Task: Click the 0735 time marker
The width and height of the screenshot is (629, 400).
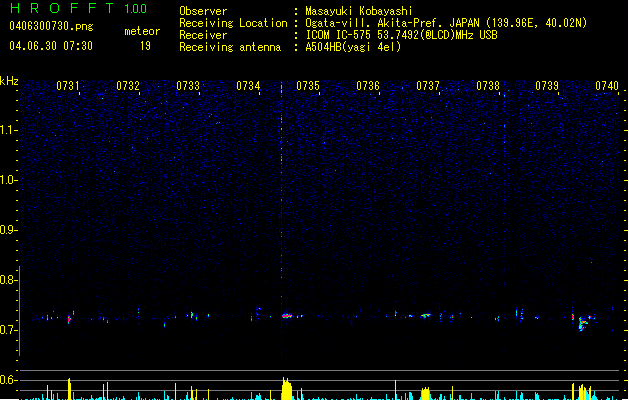Action: pyautogui.click(x=308, y=86)
